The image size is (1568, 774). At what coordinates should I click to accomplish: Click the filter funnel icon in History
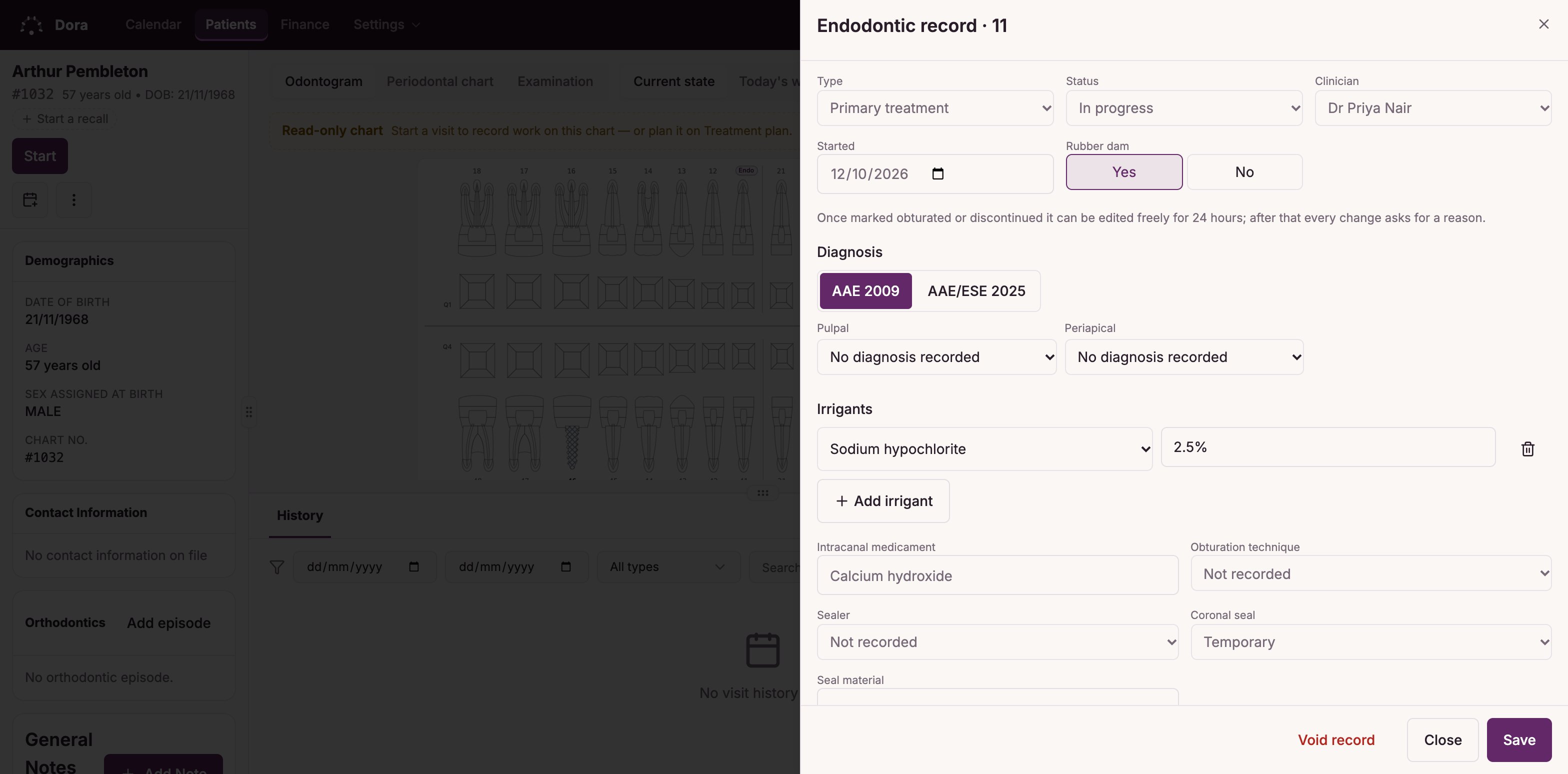[277, 567]
